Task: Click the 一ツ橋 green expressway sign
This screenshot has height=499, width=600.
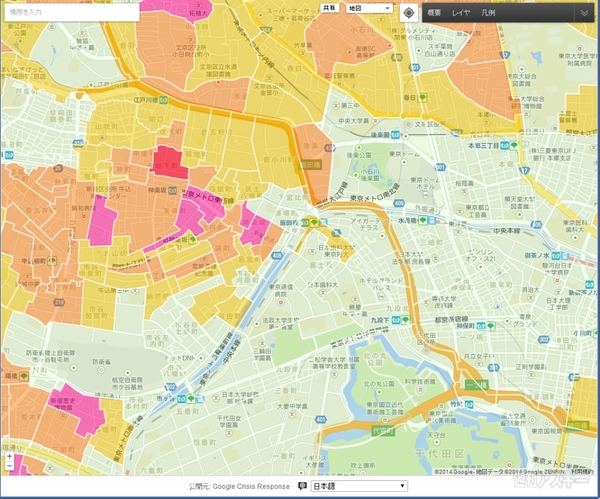Action: tap(476, 384)
